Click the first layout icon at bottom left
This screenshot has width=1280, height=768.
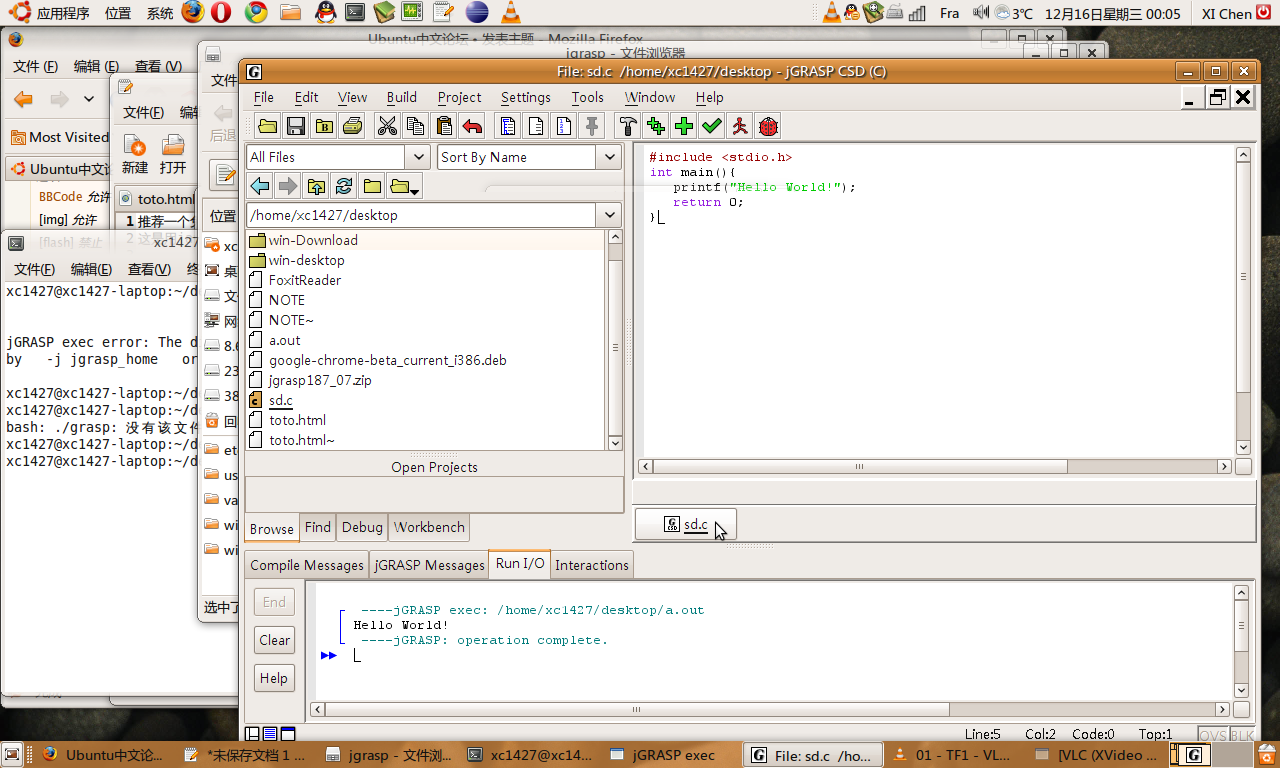pyautogui.click(x=253, y=734)
